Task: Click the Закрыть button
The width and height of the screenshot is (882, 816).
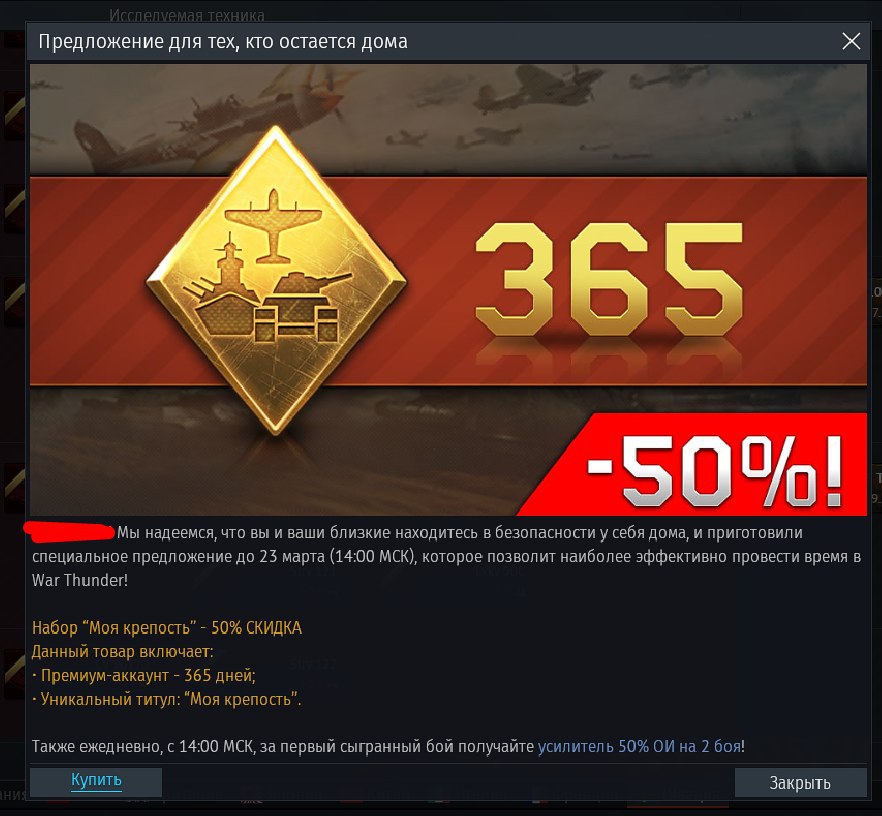Action: pos(800,782)
